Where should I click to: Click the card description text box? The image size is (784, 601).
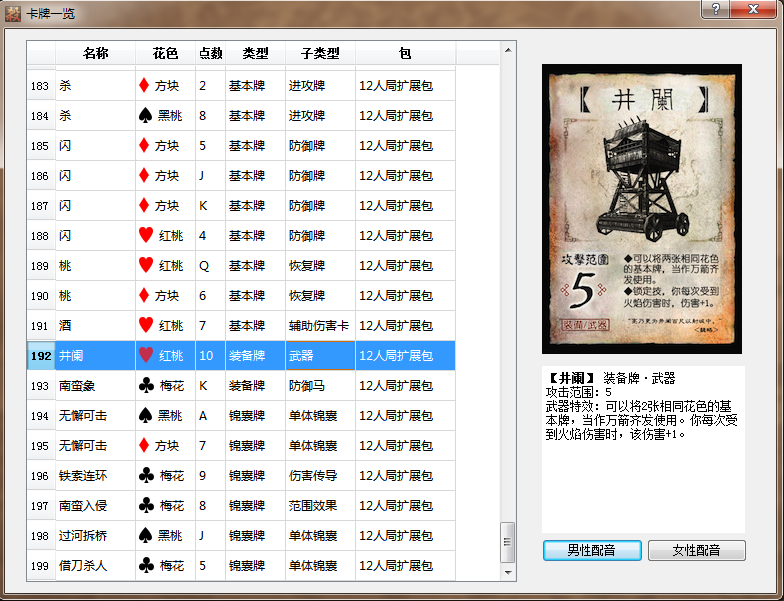(644, 450)
